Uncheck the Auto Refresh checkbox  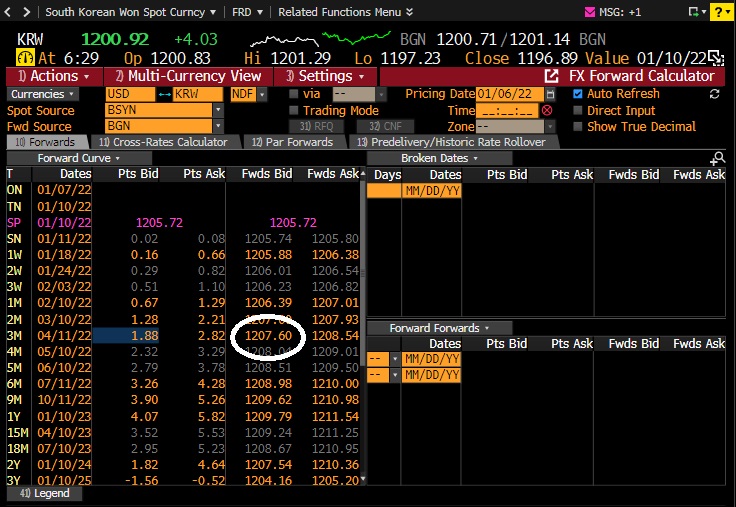578,94
